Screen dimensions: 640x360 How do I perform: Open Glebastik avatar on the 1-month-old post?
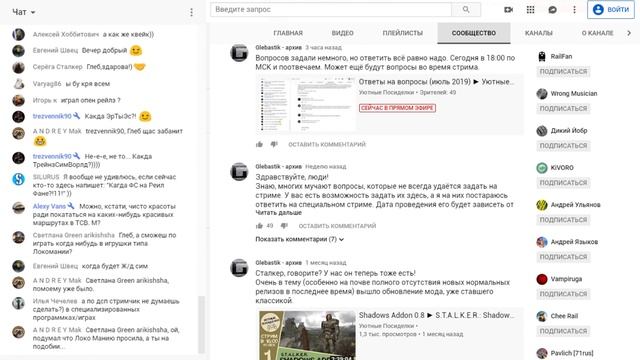click(239, 268)
